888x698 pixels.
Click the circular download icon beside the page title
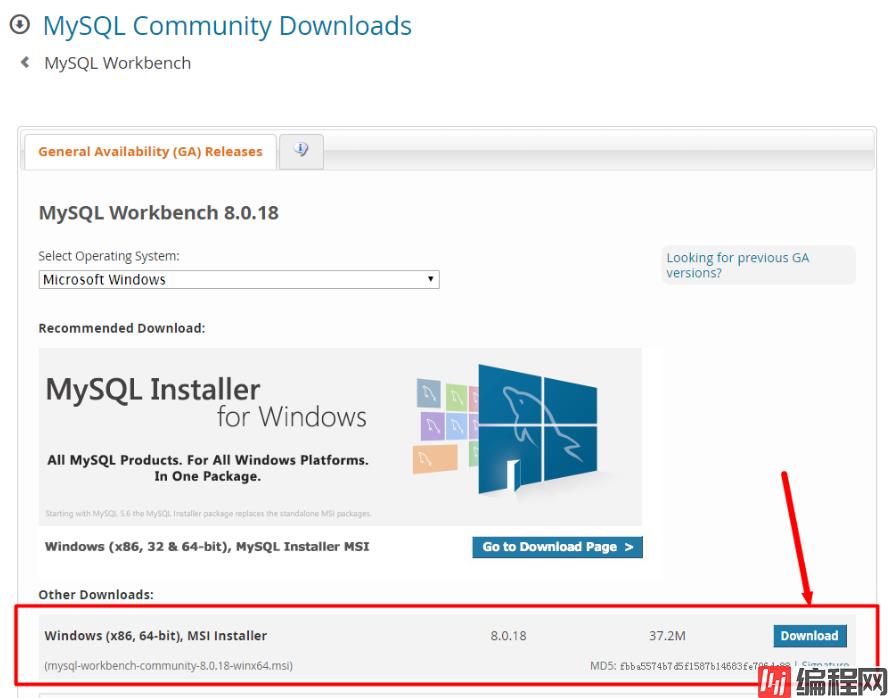(19, 24)
